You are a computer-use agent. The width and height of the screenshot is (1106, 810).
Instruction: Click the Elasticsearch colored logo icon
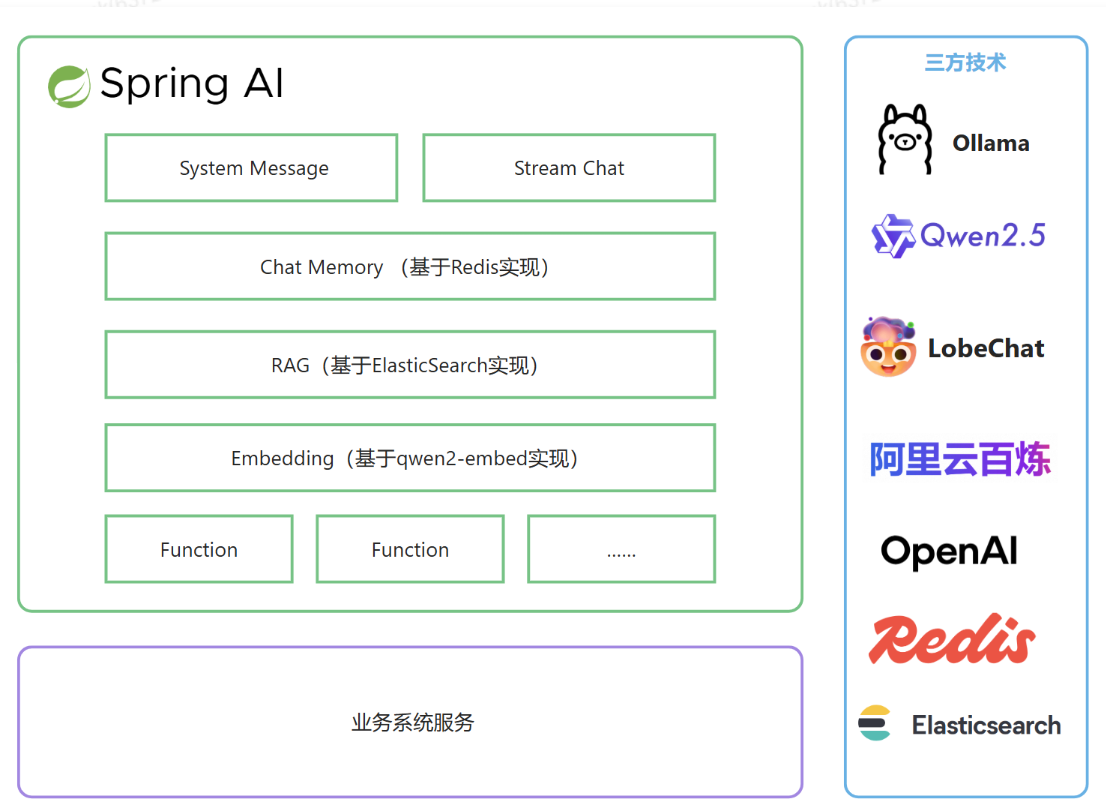click(875, 723)
